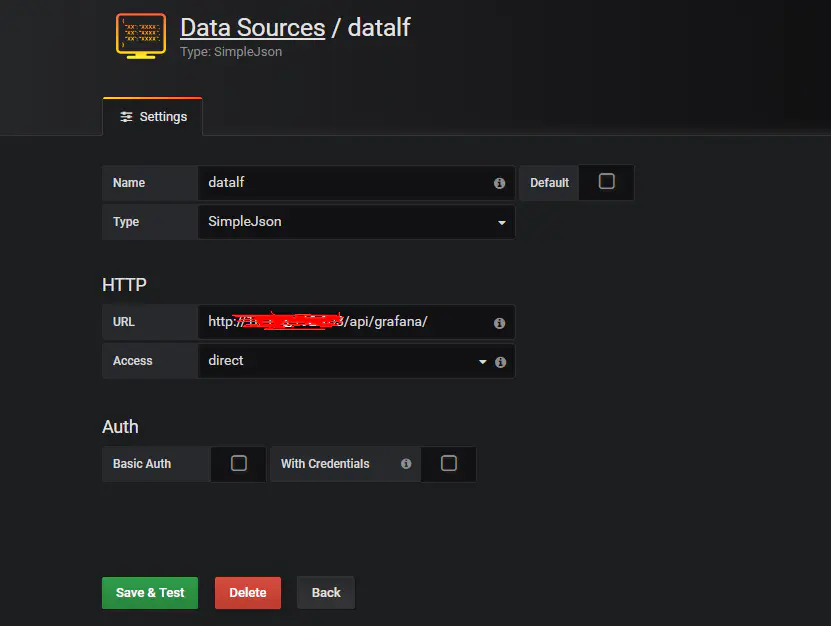Click the With Credentials info icon
The height and width of the screenshot is (626, 831).
tap(406, 464)
